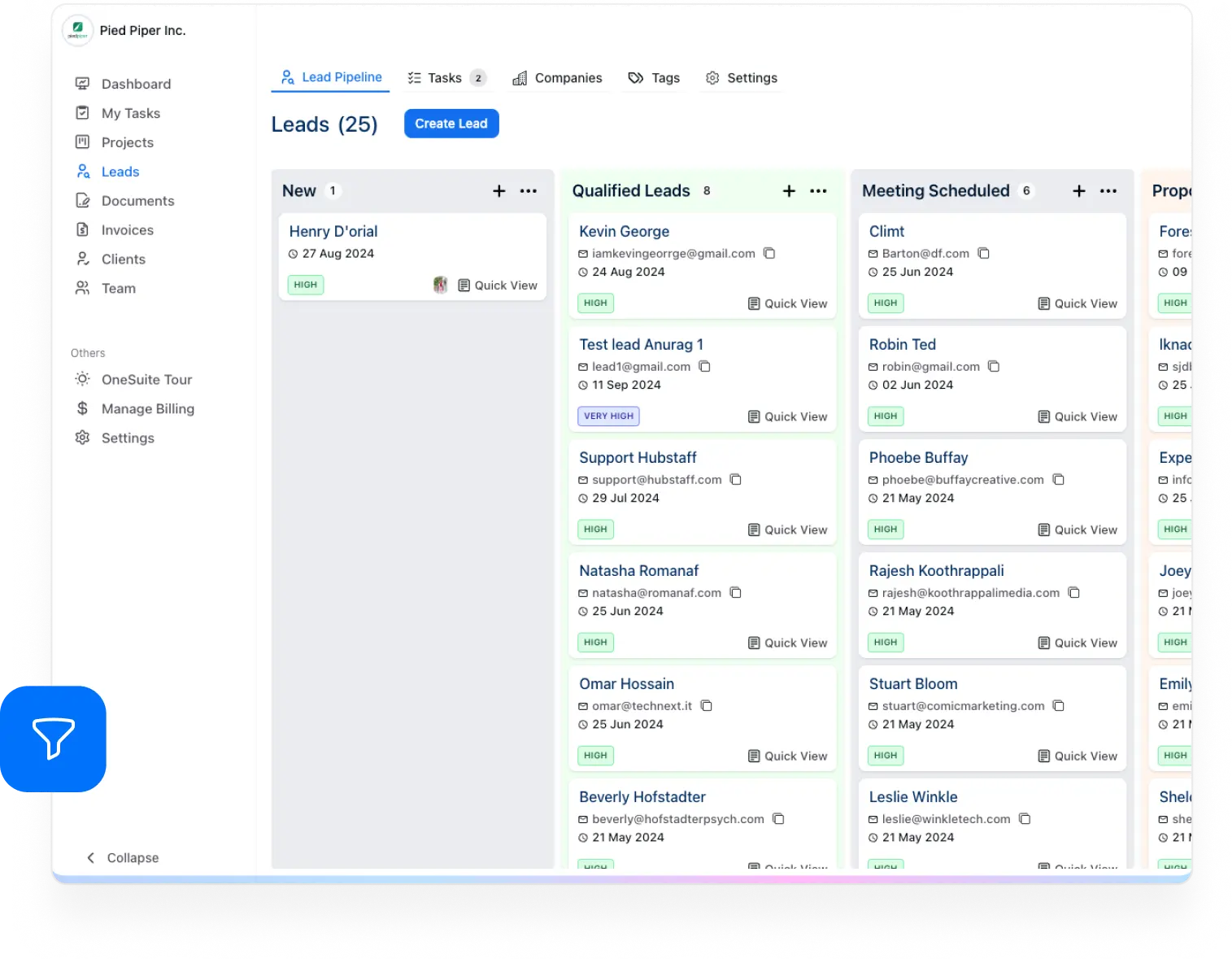Copy stuart@comicmarketing.com email

click(x=1059, y=705)
